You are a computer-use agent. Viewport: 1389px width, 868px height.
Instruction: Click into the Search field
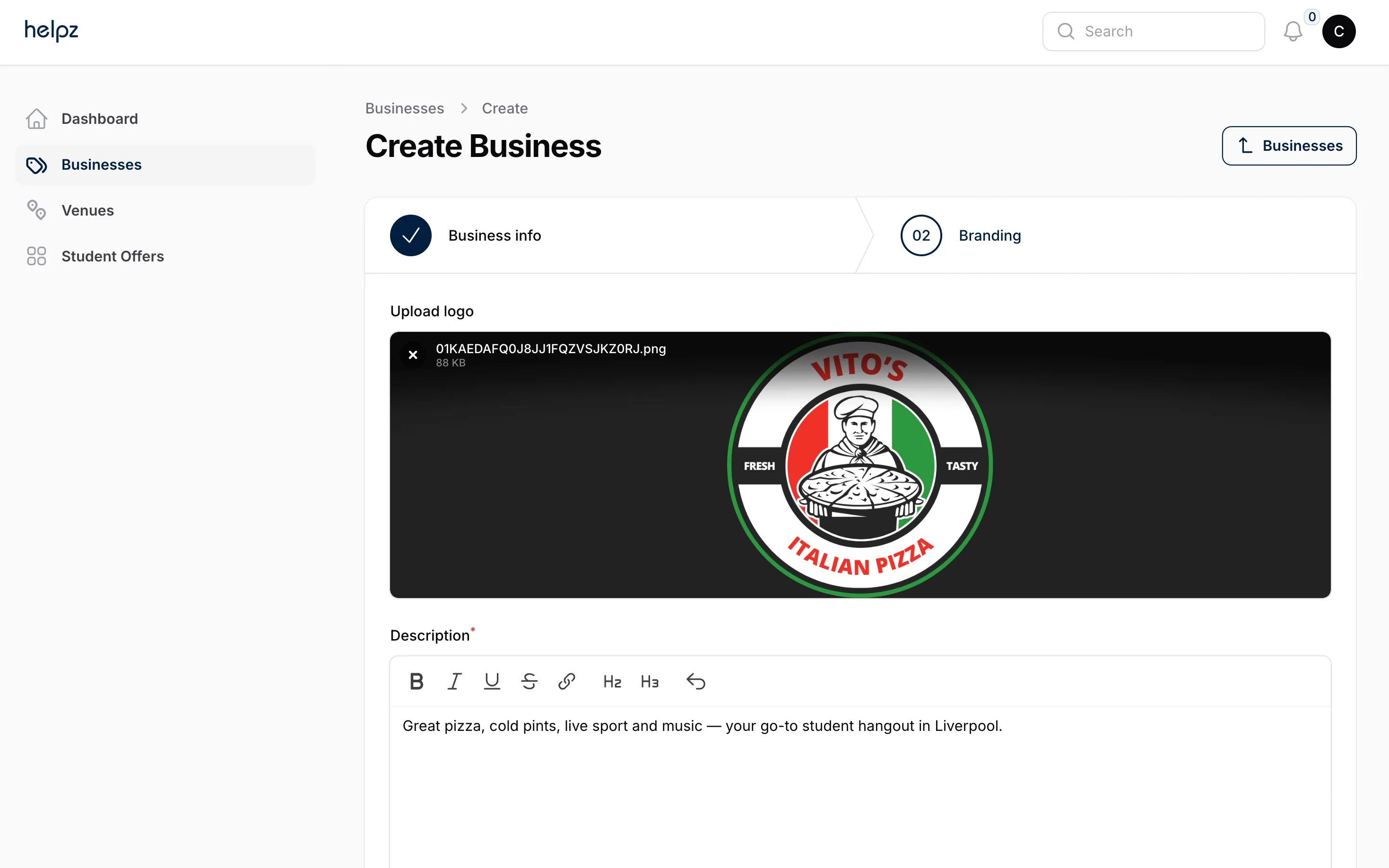click(1153, 32)
